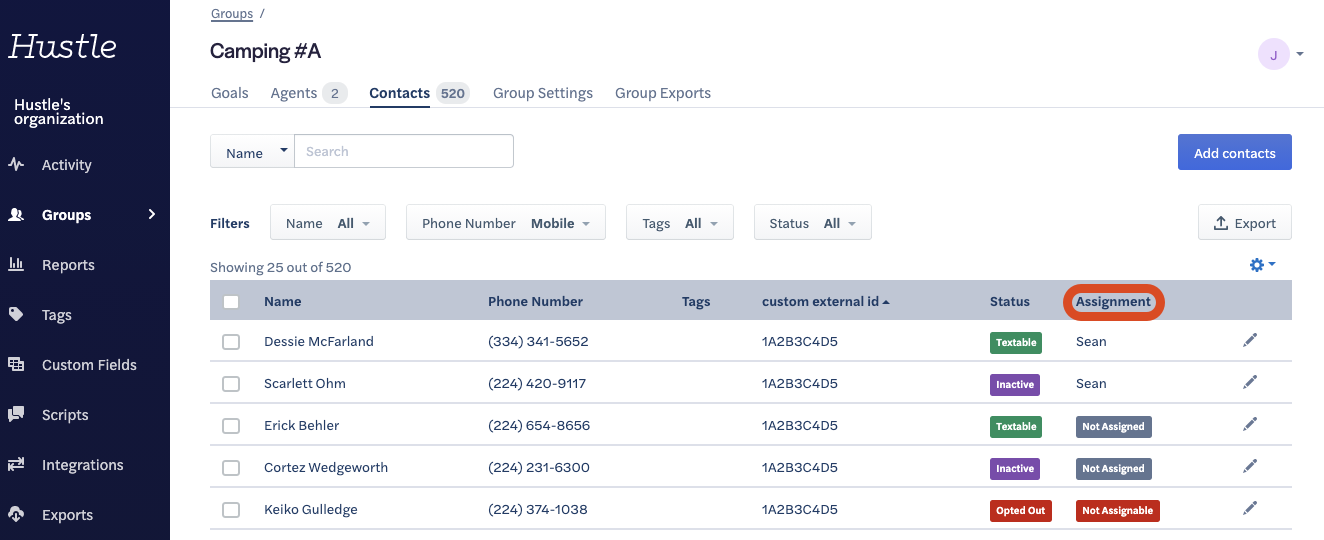1324x540 pixels.
Task: Click the Status column header
Action: point(1010,301)
